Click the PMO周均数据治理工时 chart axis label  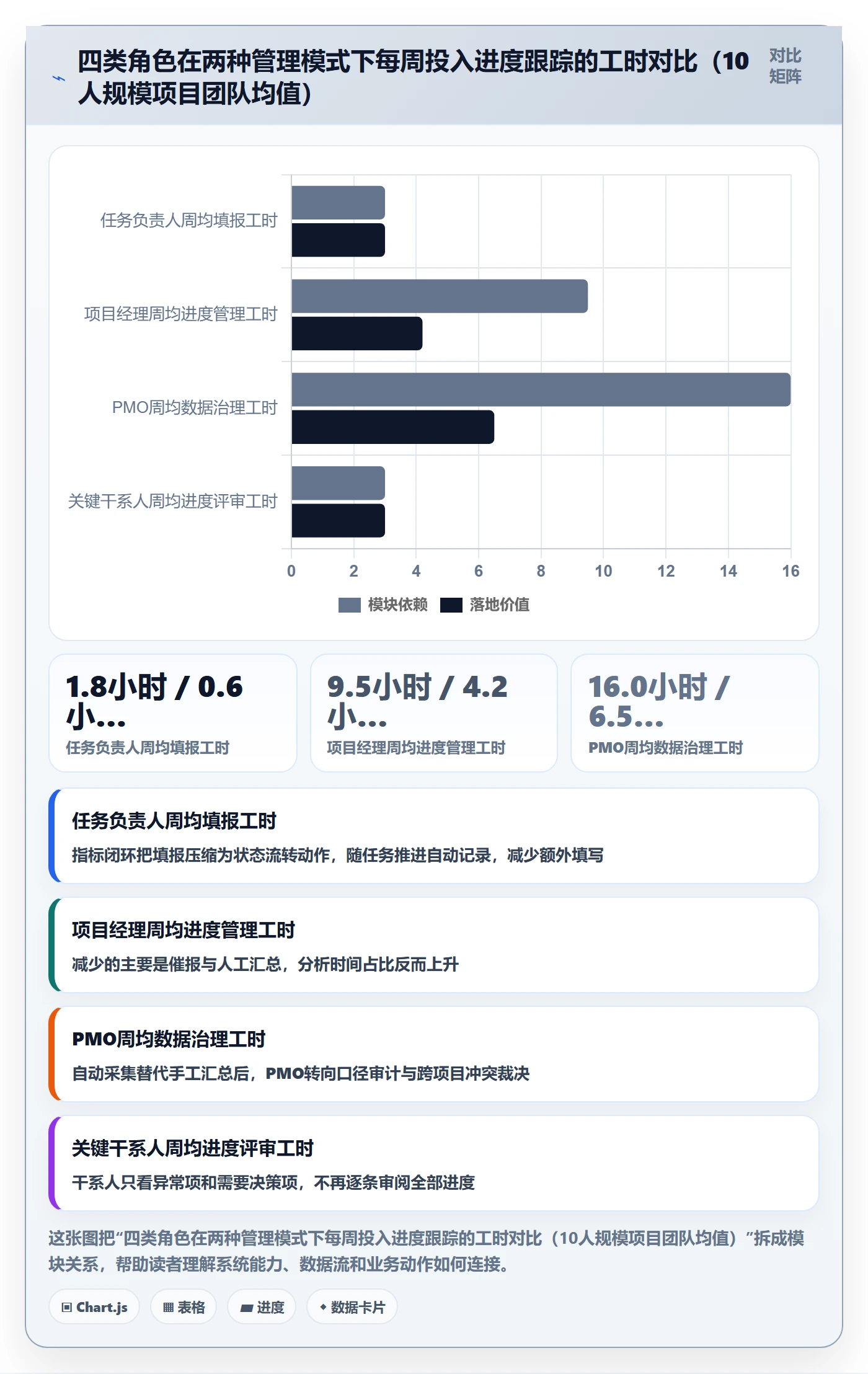pyautogui.click(x=194, y=408)
